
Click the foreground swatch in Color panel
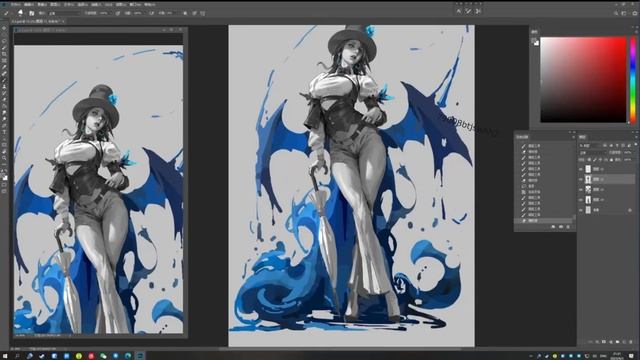pyautogui.click(x=534, y=41)
